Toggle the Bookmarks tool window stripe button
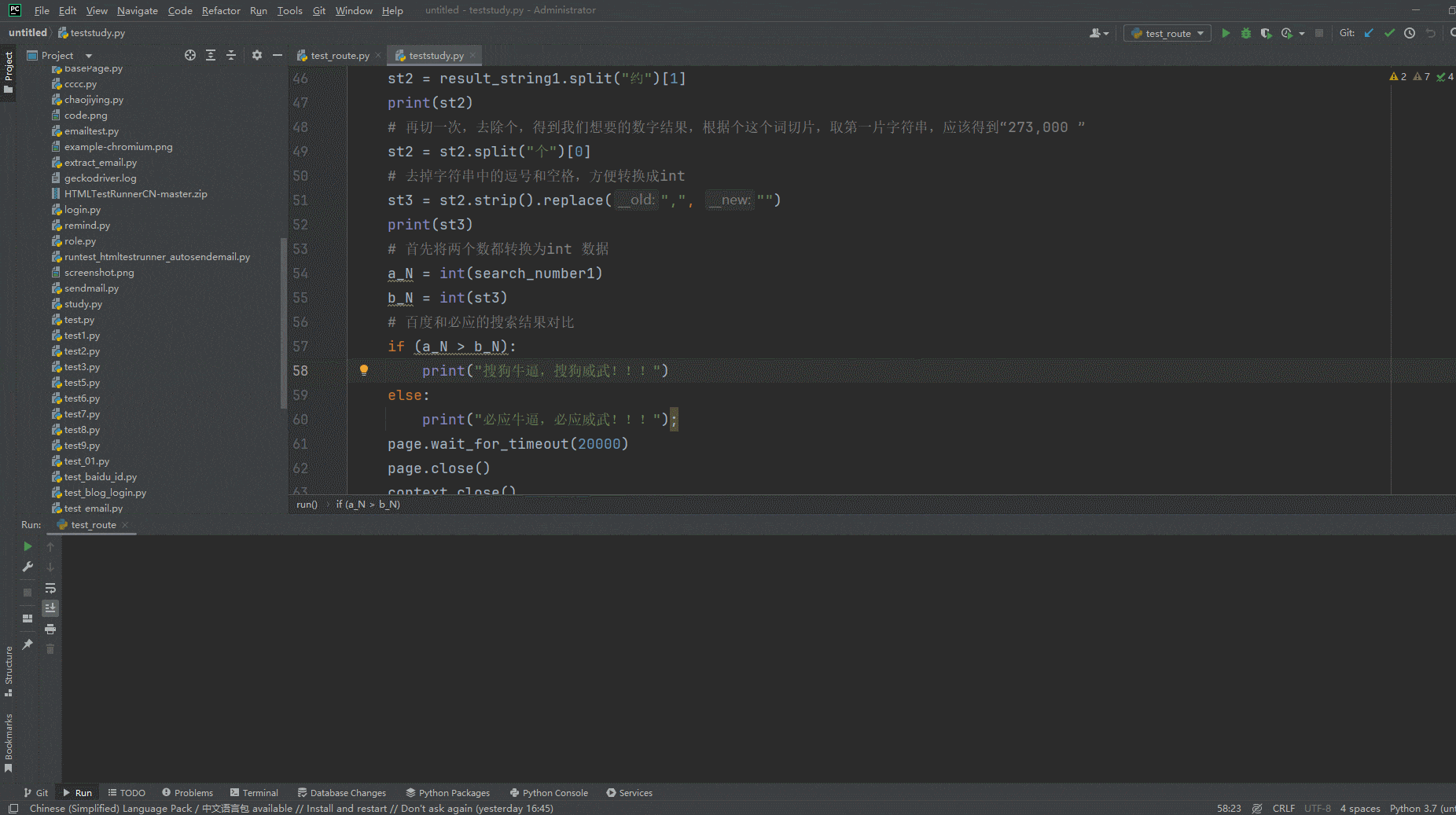 coord(9,743)
